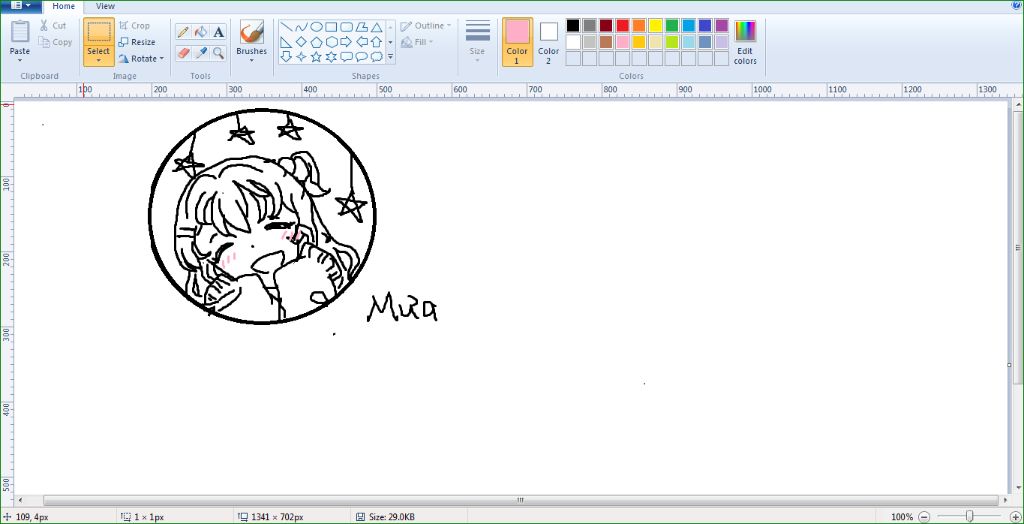The image size is (1024, 524).
Task: Click the horizontal scrollbar thumb
Action: (520, 500)
